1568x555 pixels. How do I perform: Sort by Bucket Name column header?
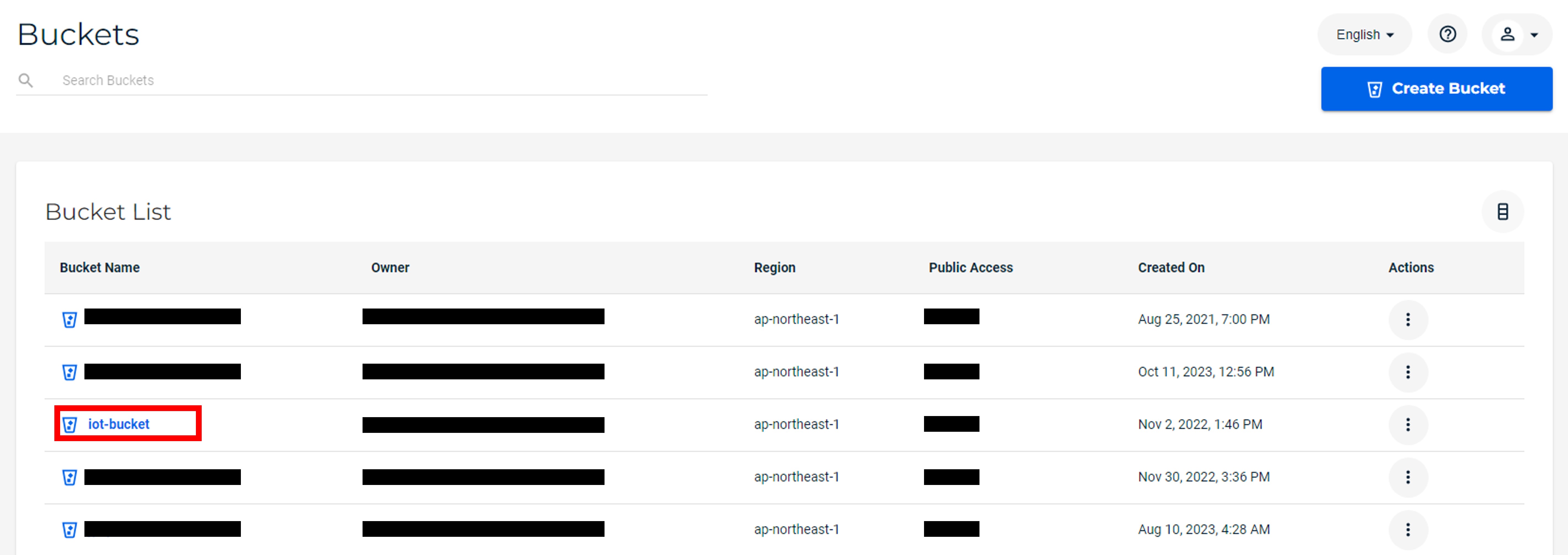[x=100, y=268]
